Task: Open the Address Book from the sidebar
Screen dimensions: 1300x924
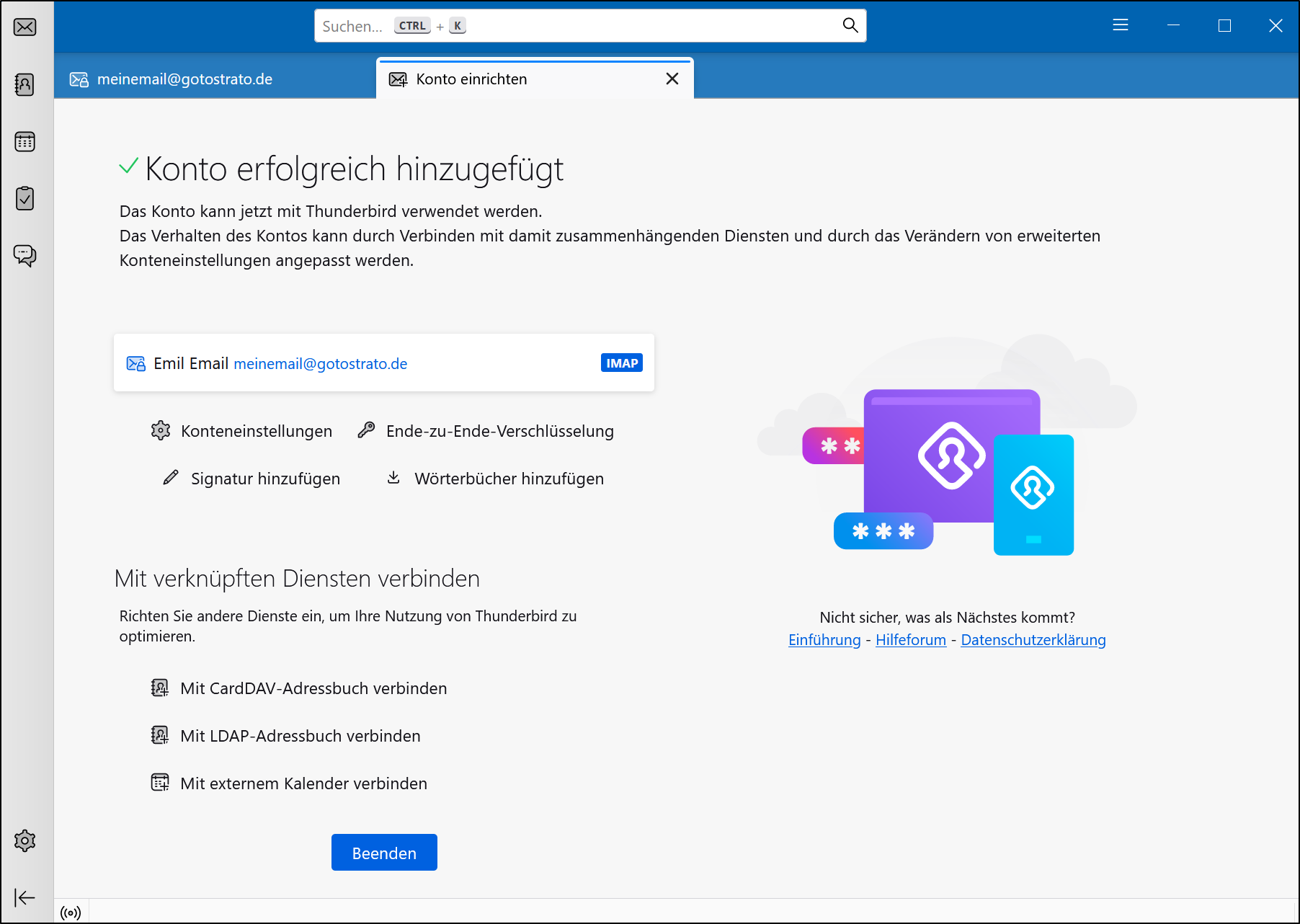Action: [x=25, y=84]
